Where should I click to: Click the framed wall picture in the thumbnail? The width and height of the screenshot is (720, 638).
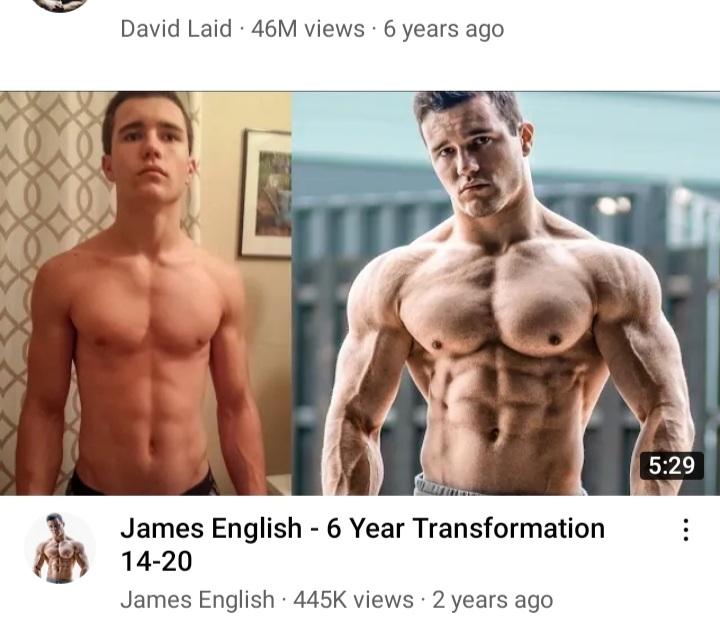point(266,193)
